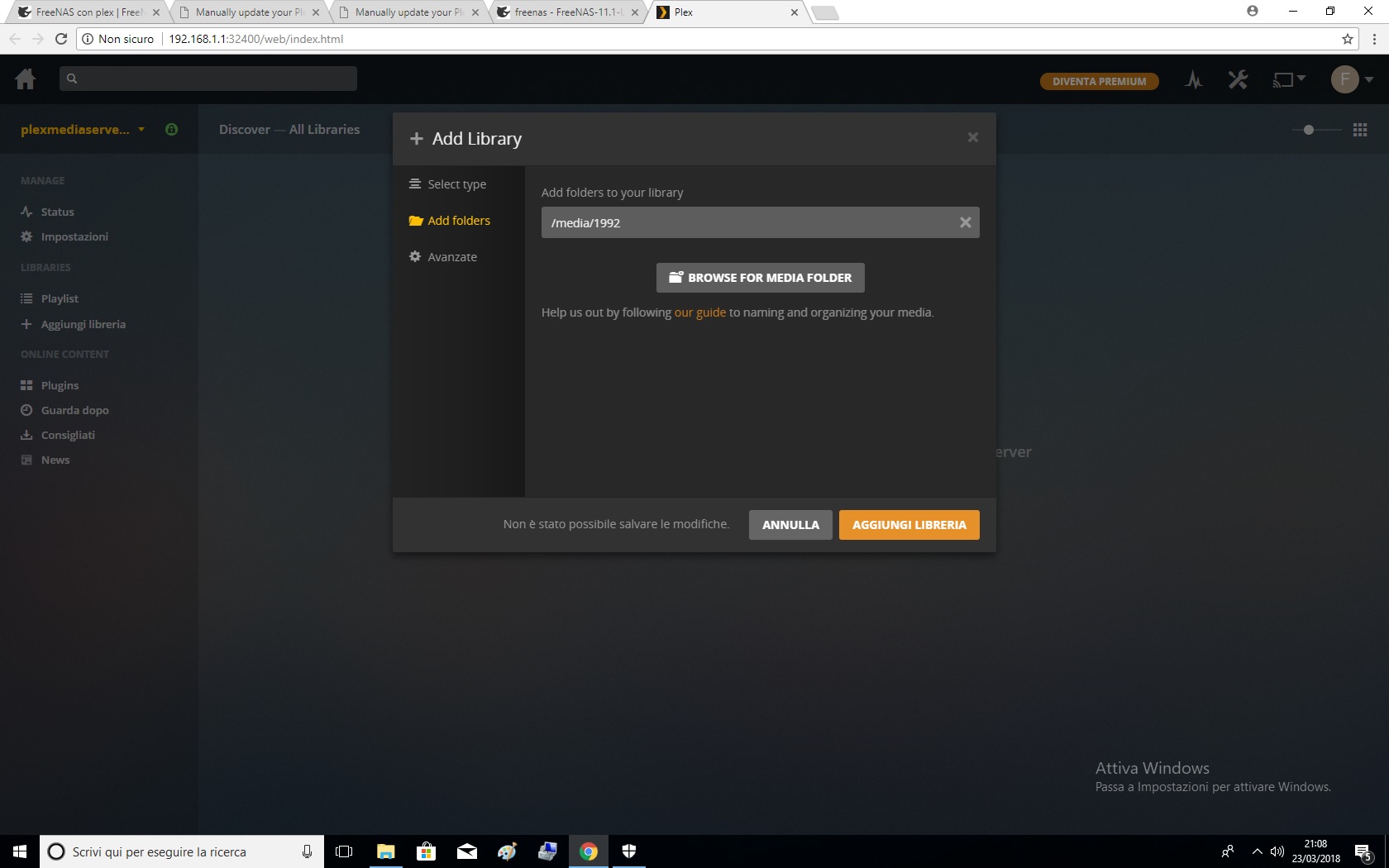Open the People icon in system tray
This screenshot has width=1389, height=868.
click(1228, 851)
